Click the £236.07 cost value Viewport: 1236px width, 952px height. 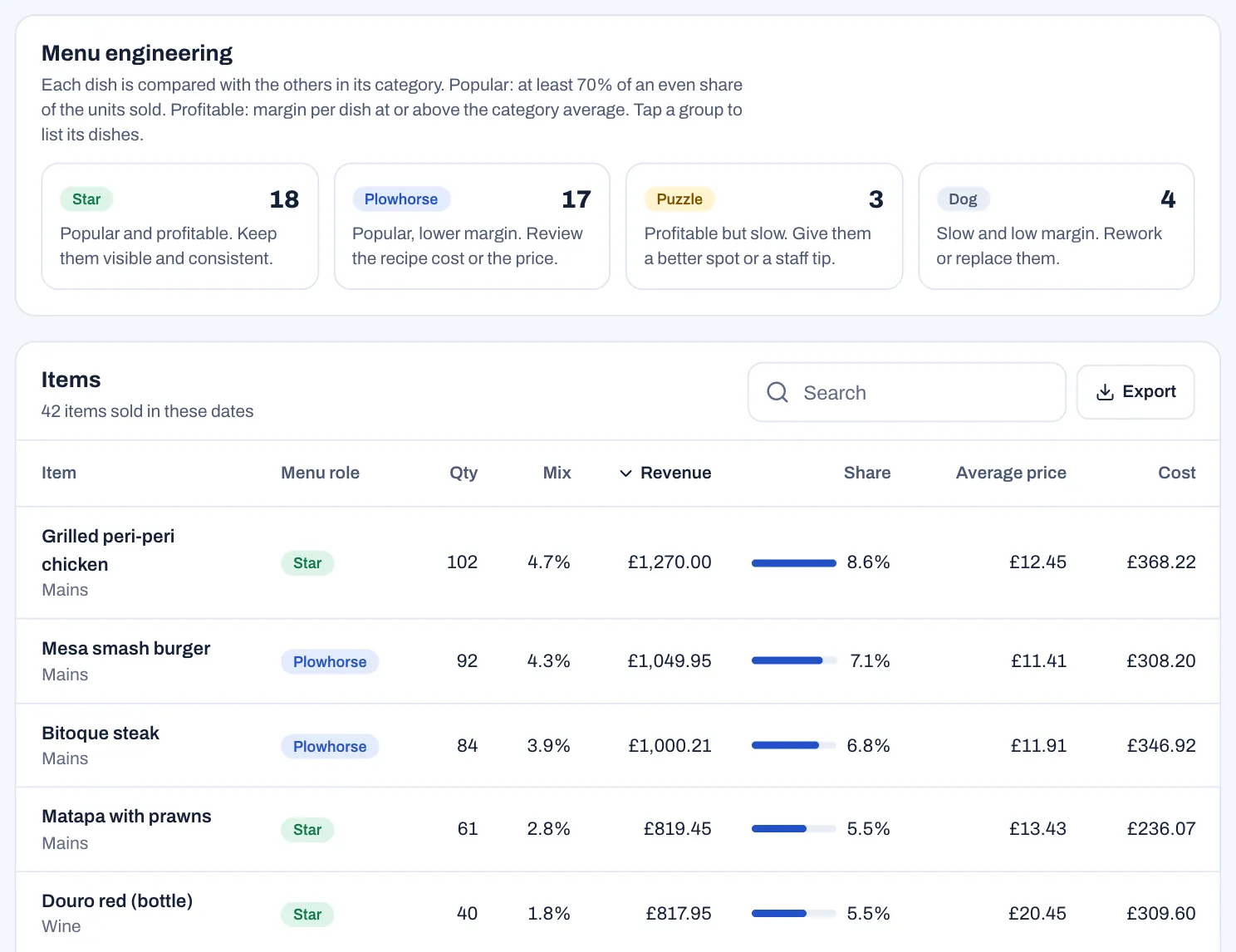pos(1161,829)
